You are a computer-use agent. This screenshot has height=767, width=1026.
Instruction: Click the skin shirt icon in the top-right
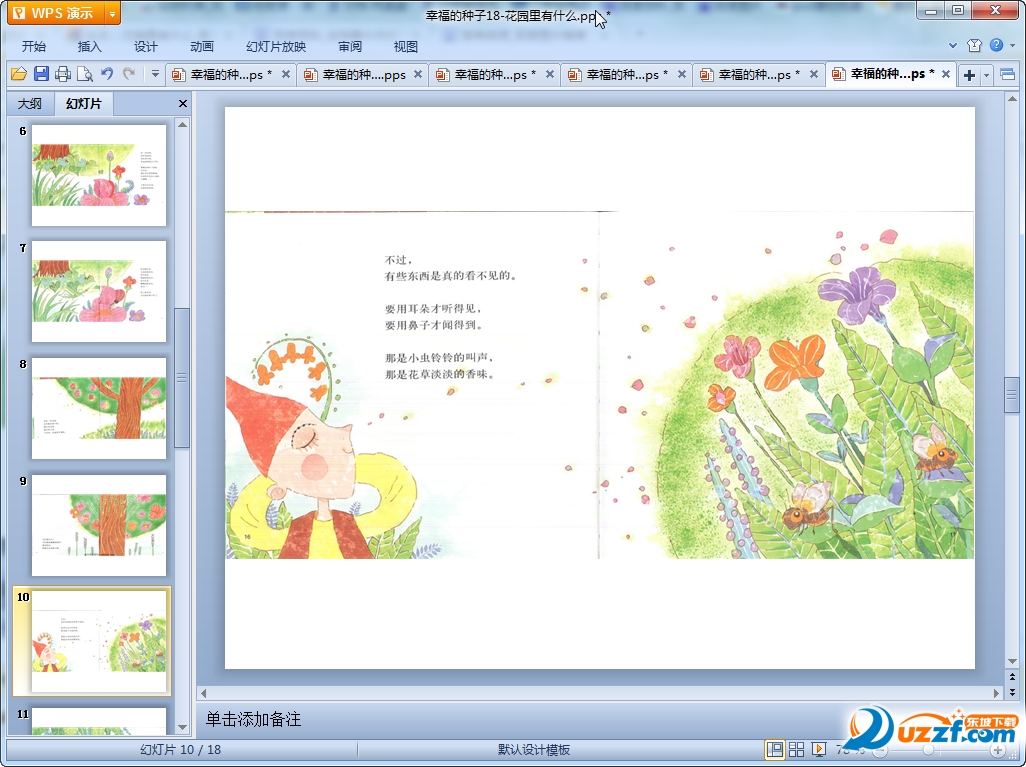tap(974, 45)
